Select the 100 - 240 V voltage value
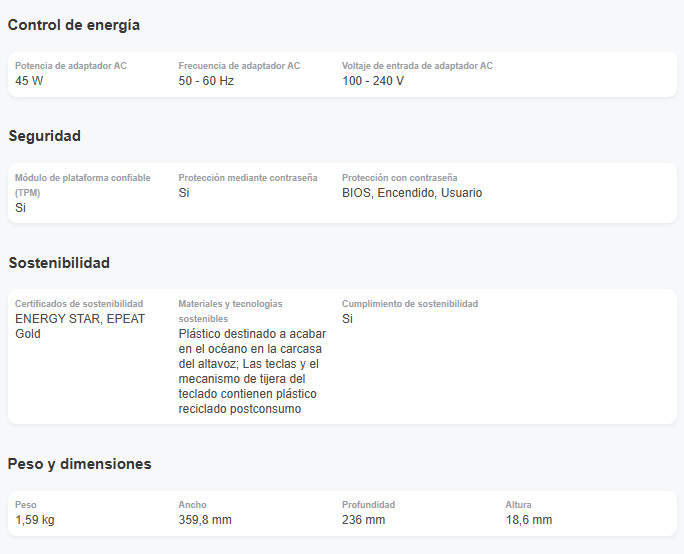The width and height of the screenshot is (684, 554). click(x=373, y=81)
